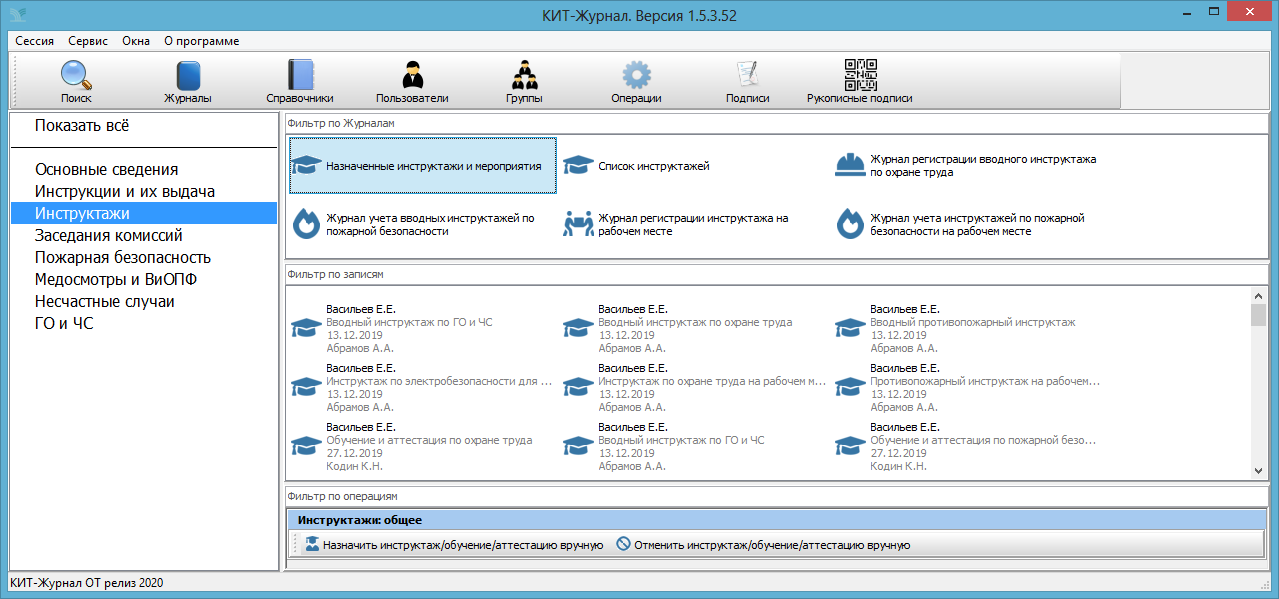Image resolution: width=1279 pixels, height=599 pixels.
Task: Open Справочники reference books icon
Action: [x=300, y=82]
